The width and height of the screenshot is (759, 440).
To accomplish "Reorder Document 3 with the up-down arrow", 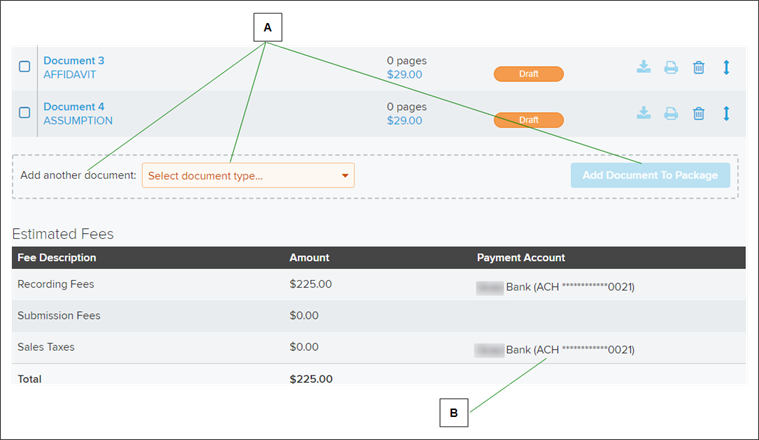I will [x=726, y=67].
